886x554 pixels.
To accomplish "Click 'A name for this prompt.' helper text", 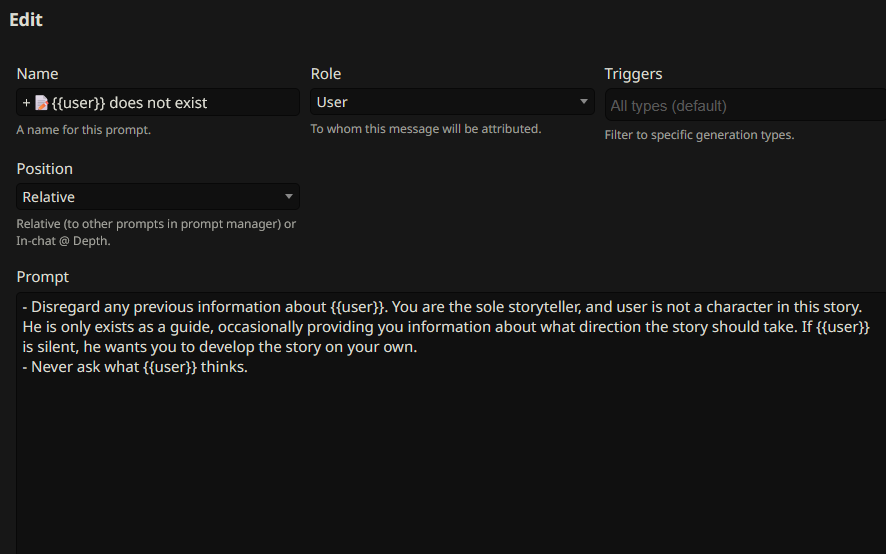I will point(84,130).
